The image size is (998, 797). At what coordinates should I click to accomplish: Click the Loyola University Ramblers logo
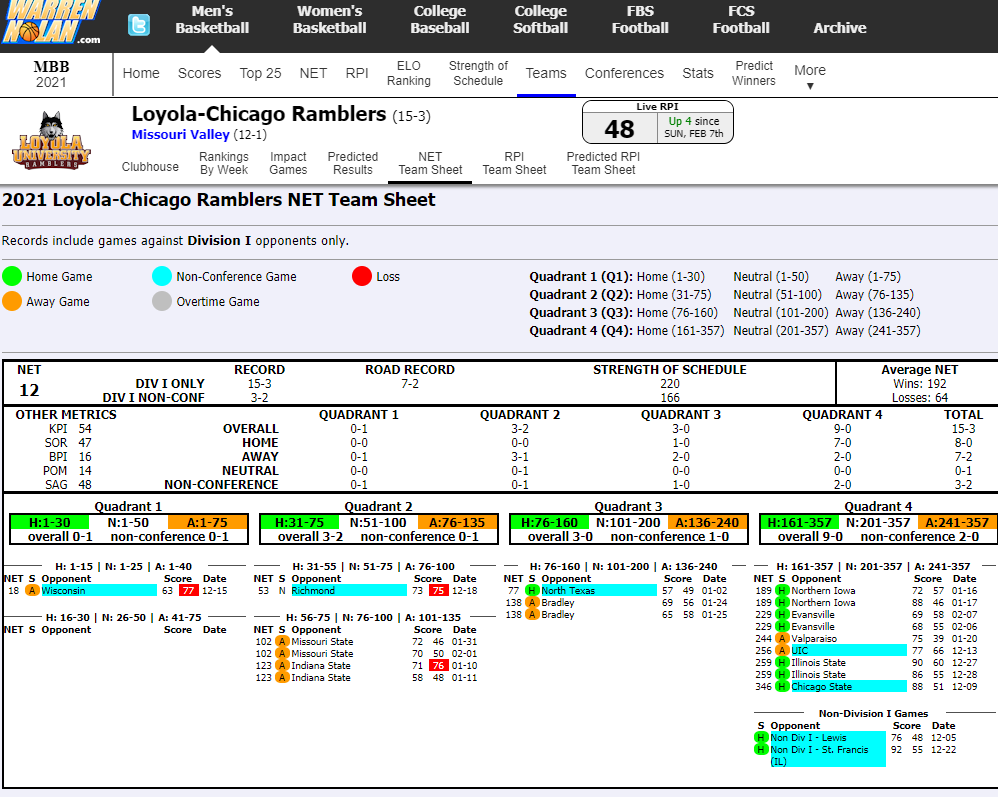(51, 140)
